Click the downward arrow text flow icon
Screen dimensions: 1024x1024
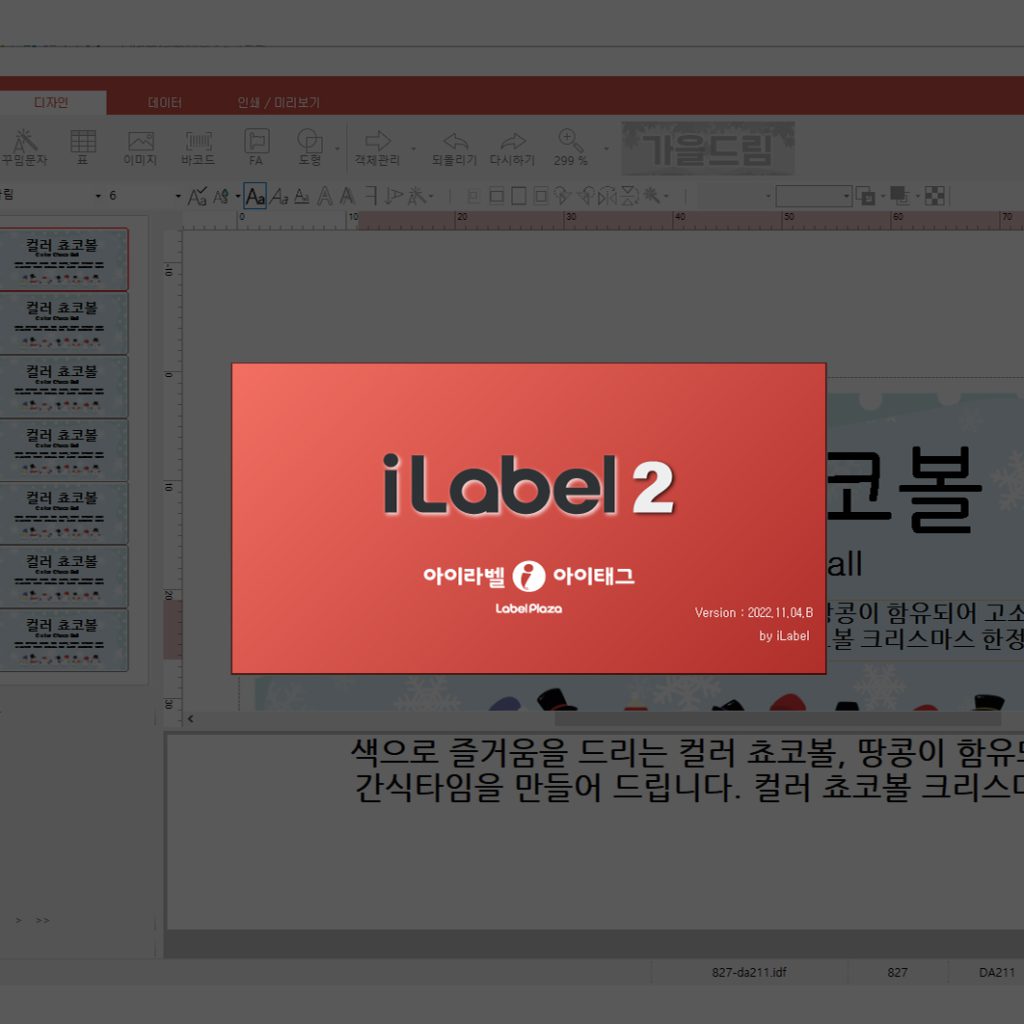(394, 196)
